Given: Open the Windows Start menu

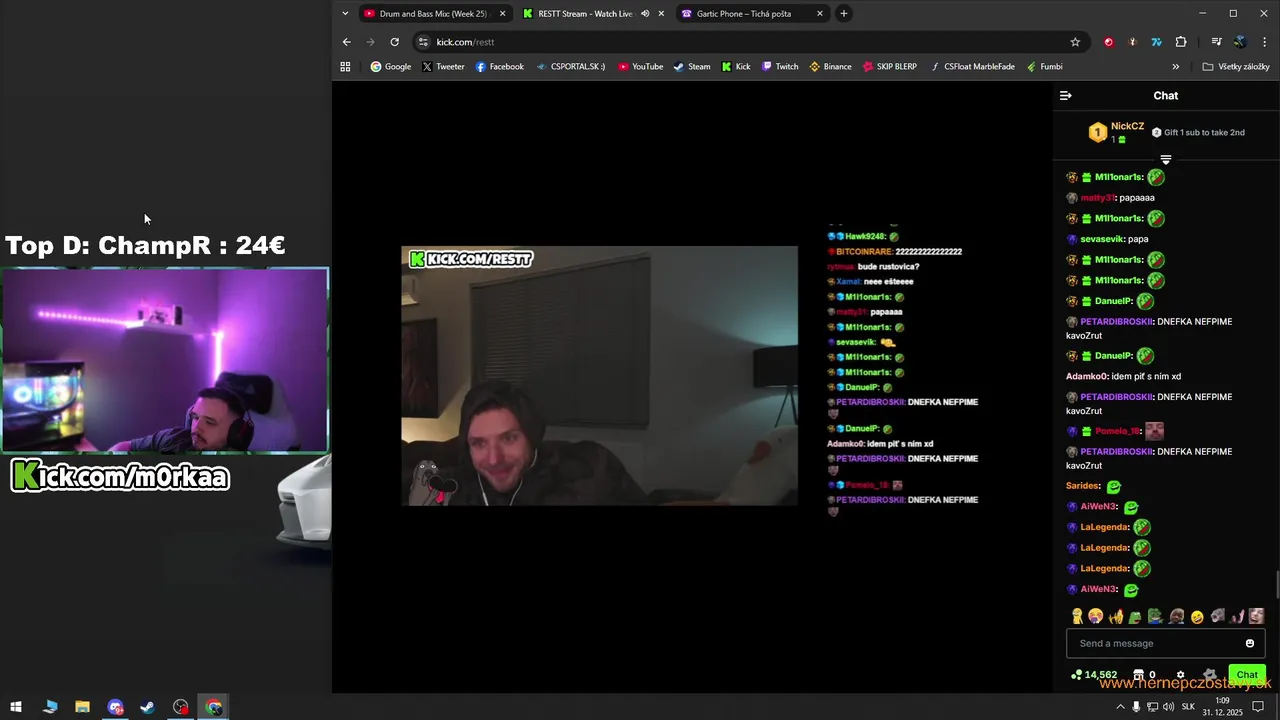Looking at the screenshot, I should point(16,707).
